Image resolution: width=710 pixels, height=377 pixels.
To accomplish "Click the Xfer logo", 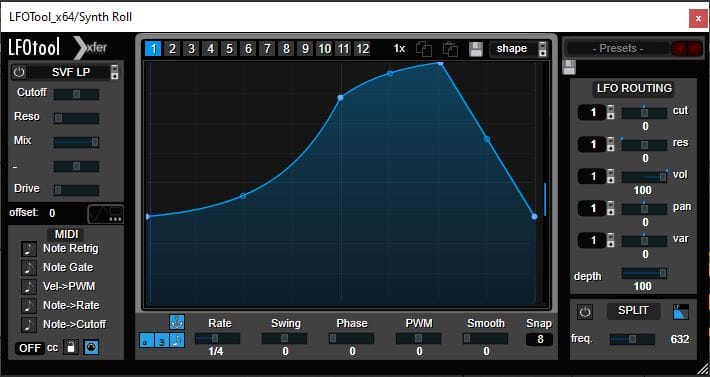I will [x=91, y=48].
